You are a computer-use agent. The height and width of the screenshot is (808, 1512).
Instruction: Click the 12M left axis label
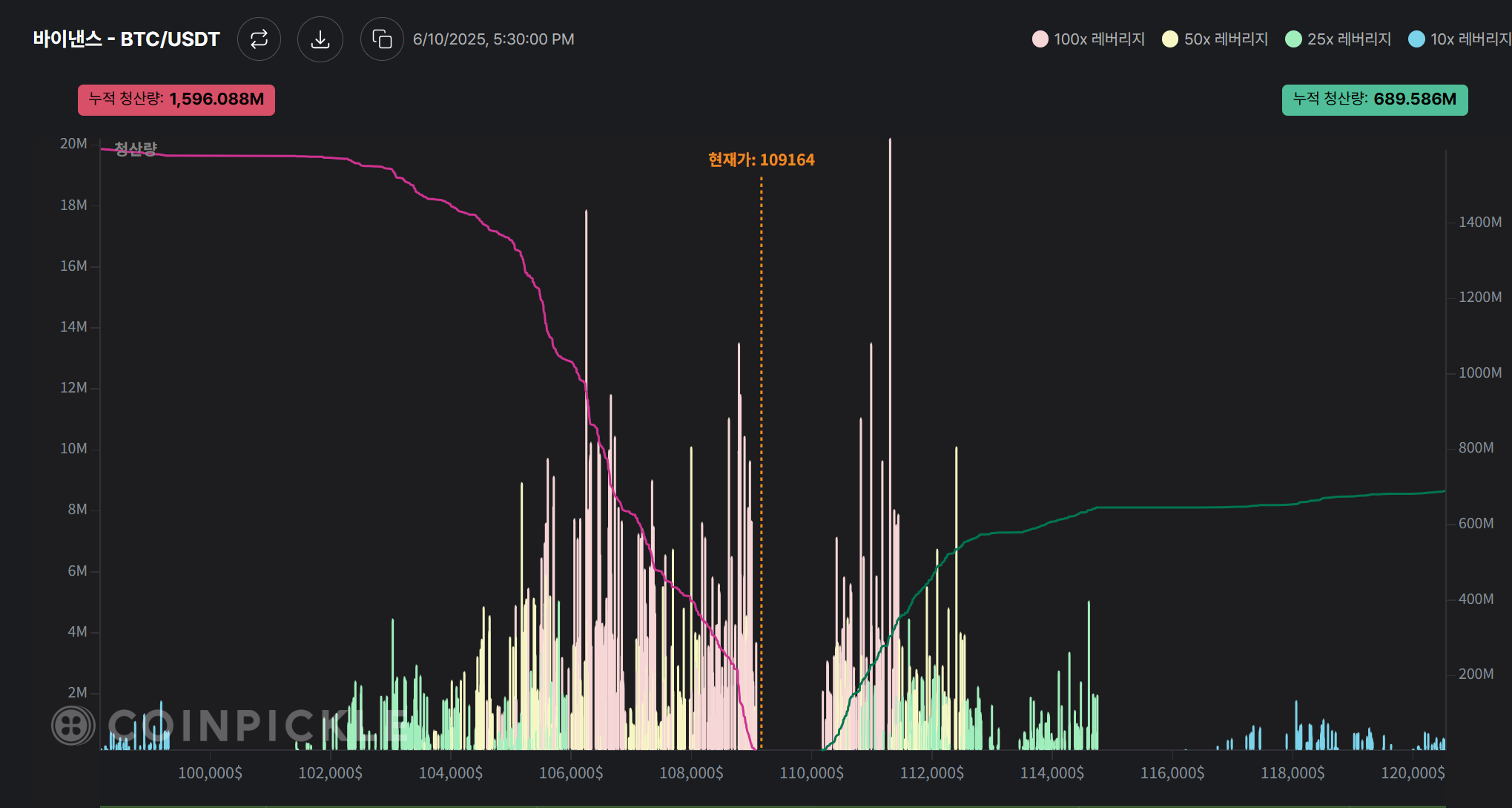[x=73, y=387]
